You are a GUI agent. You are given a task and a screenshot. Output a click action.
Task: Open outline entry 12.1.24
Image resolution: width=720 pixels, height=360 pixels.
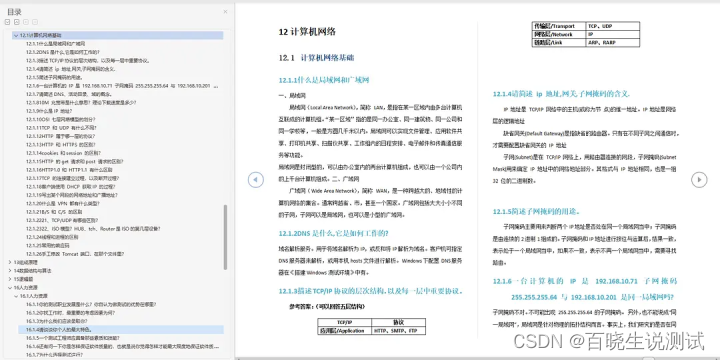click(52, 237)
